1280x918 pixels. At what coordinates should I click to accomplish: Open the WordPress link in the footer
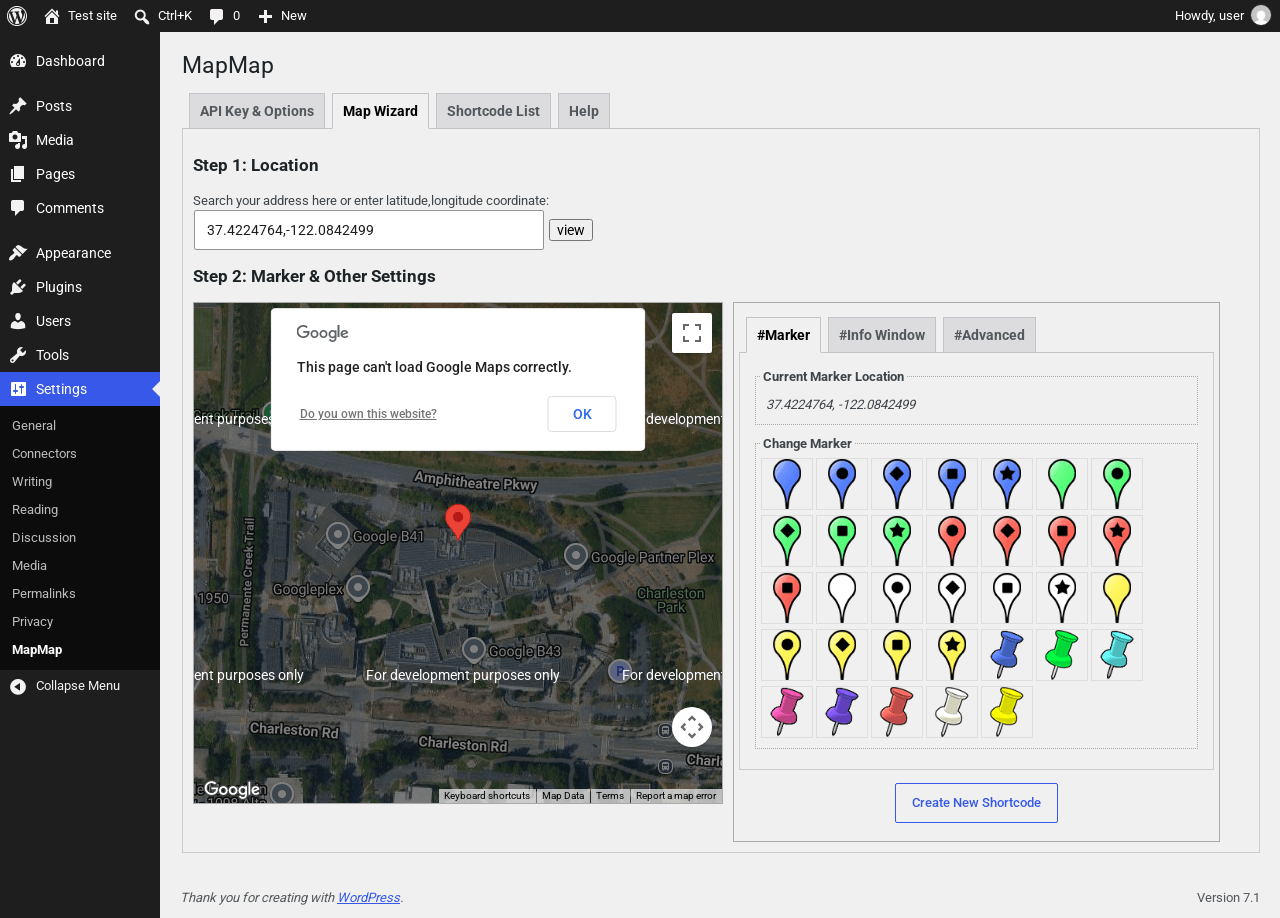pos(369,897)
